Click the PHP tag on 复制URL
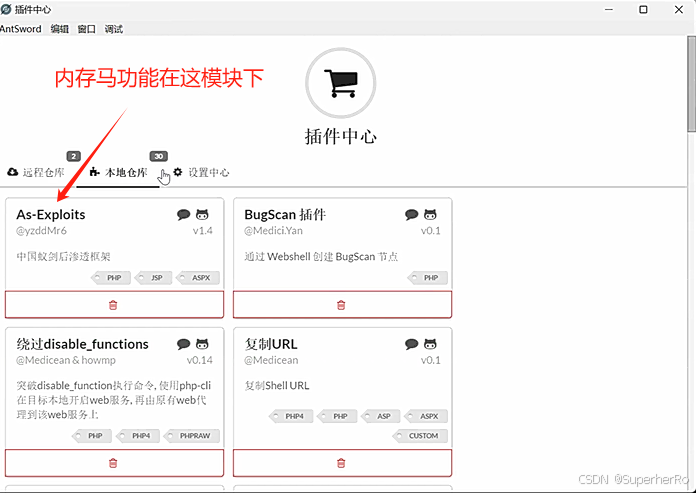696x493 pixels. [337, 416]
